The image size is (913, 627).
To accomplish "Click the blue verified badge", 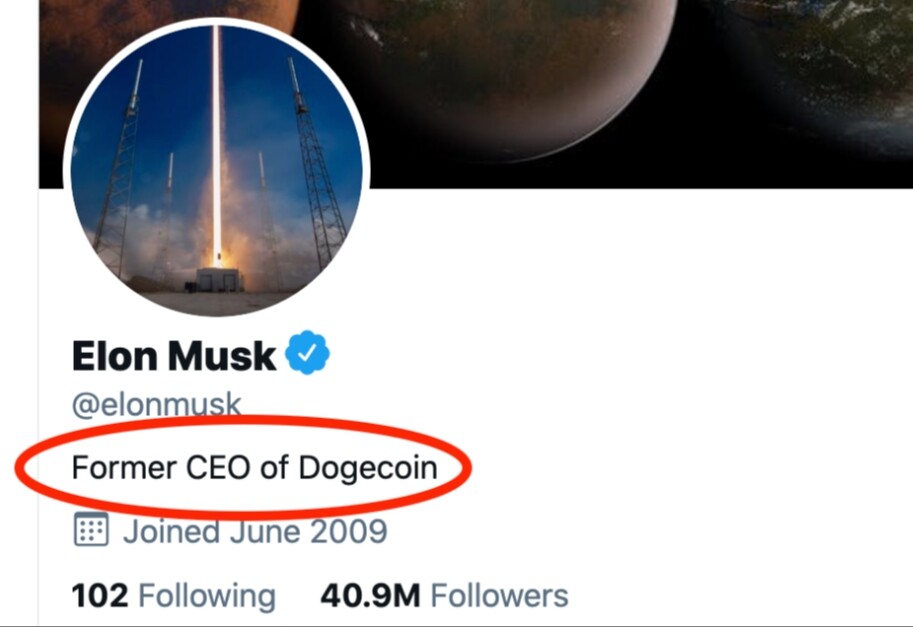I will point(307,352).
